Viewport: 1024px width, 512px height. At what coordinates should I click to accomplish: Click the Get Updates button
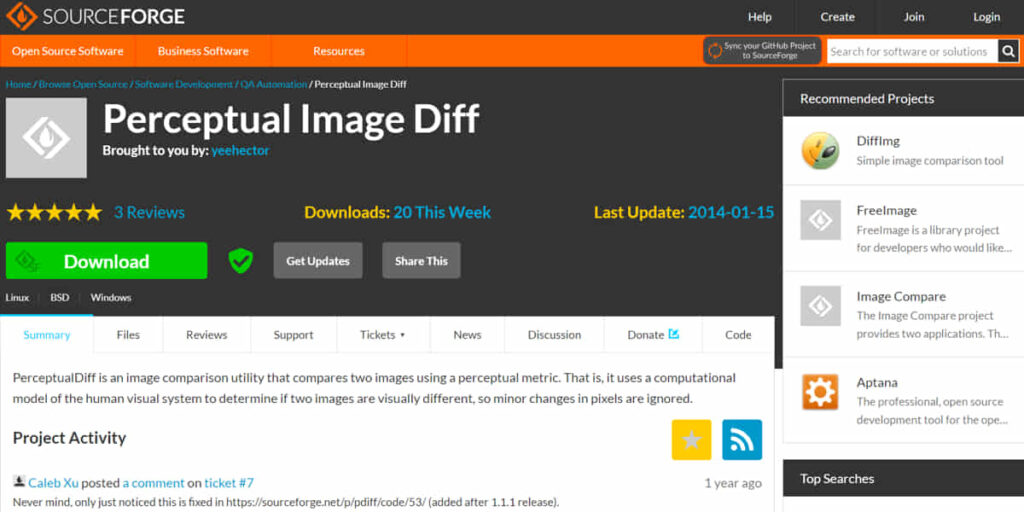(318, 261)
